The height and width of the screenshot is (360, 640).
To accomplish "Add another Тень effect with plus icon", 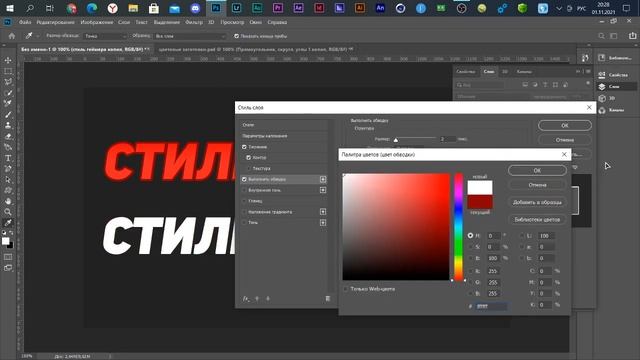I will [x=323, y=222].
